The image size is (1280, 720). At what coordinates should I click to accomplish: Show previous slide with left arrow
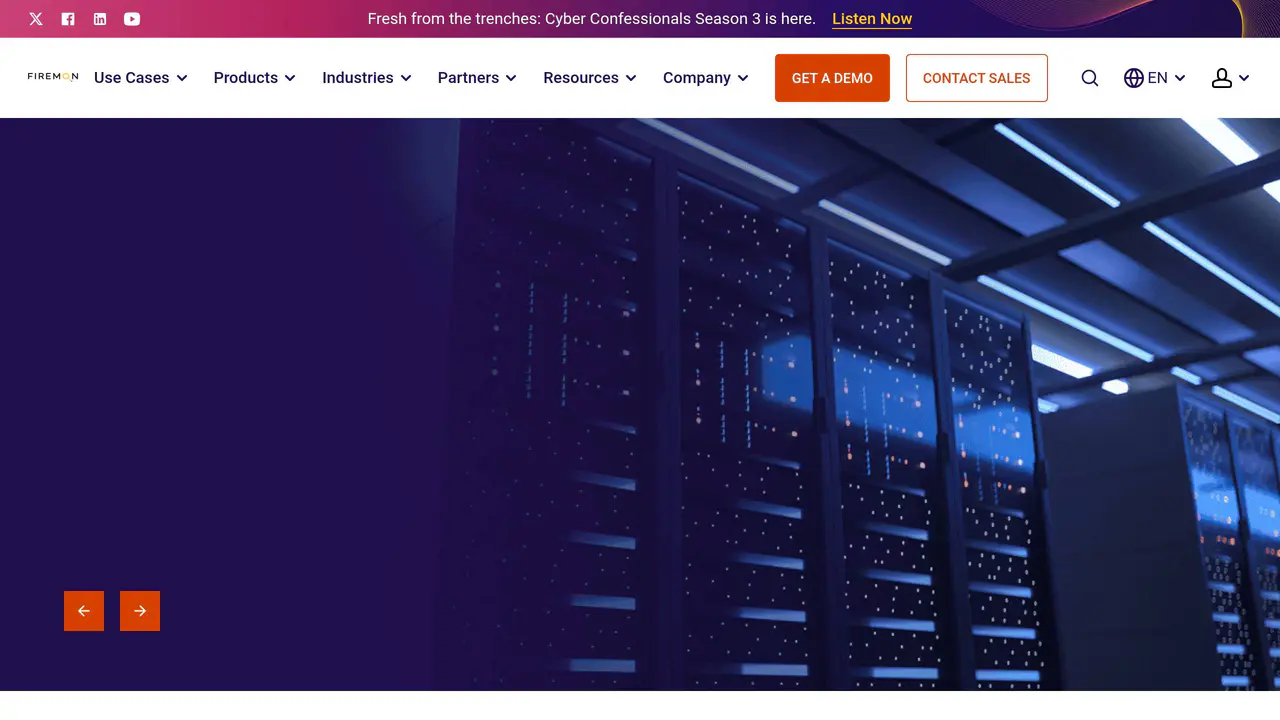(84, 611)
